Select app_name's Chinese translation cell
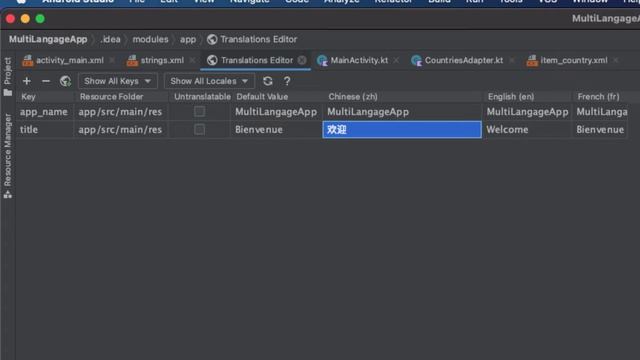Viewport: 640px width, 360px height. click(402, 112)
